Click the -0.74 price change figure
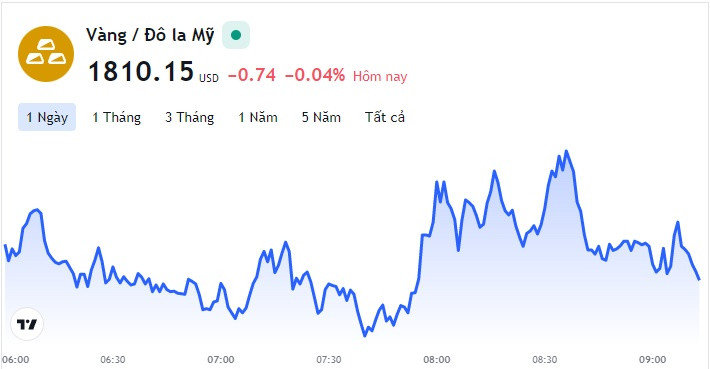Screen dimensions: 710x369 pos(252,75)
